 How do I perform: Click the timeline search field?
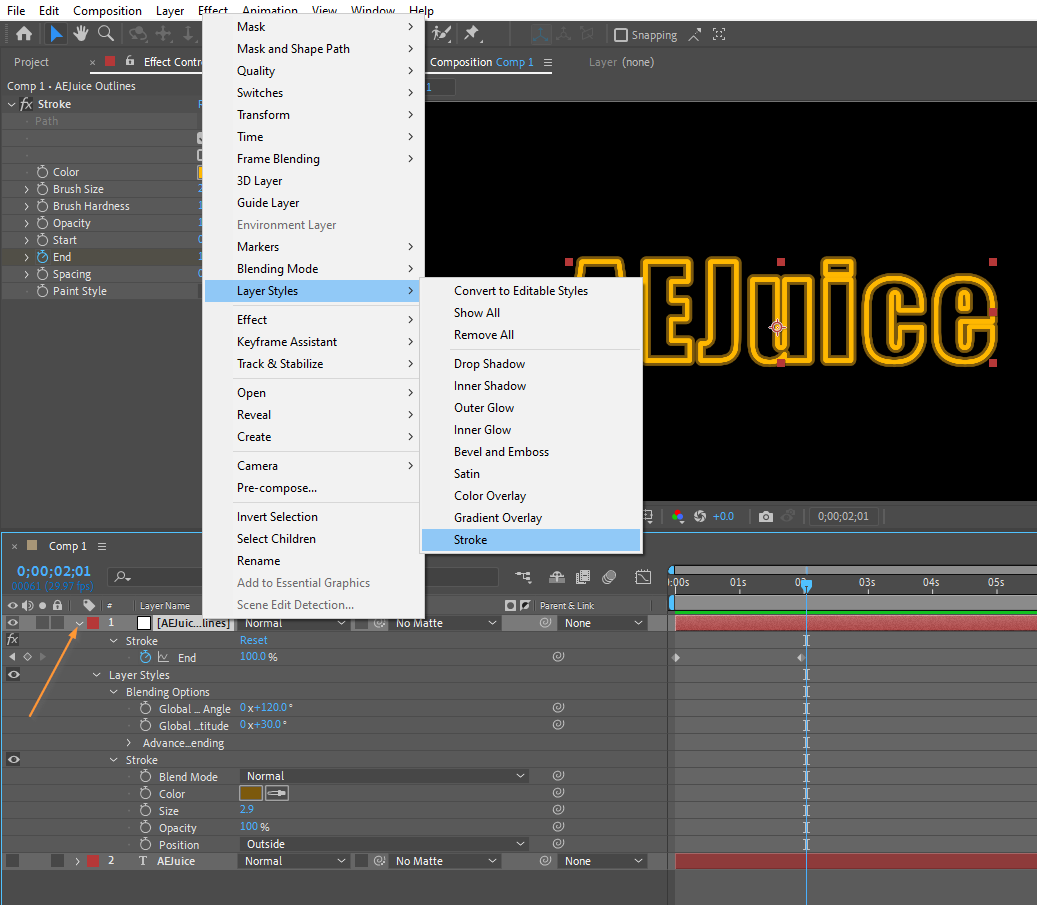(x=155, y=577)
